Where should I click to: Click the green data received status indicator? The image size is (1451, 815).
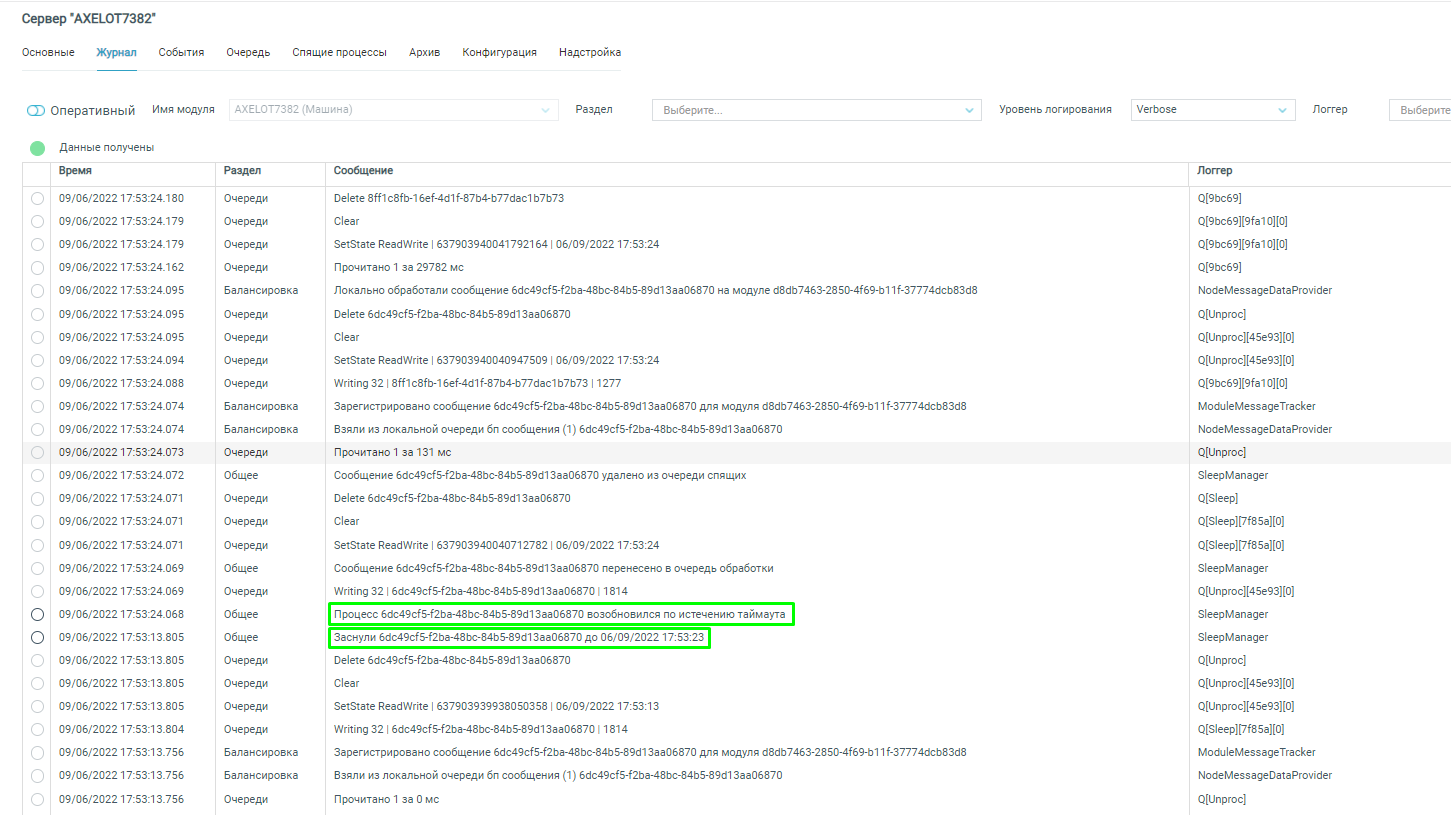click(37, 148)
